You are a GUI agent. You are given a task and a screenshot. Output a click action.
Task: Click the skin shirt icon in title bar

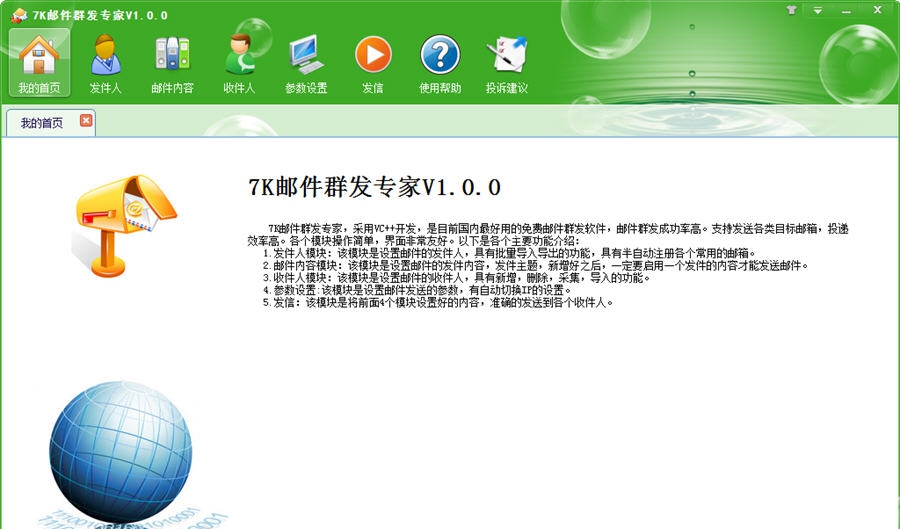[792, 10]
